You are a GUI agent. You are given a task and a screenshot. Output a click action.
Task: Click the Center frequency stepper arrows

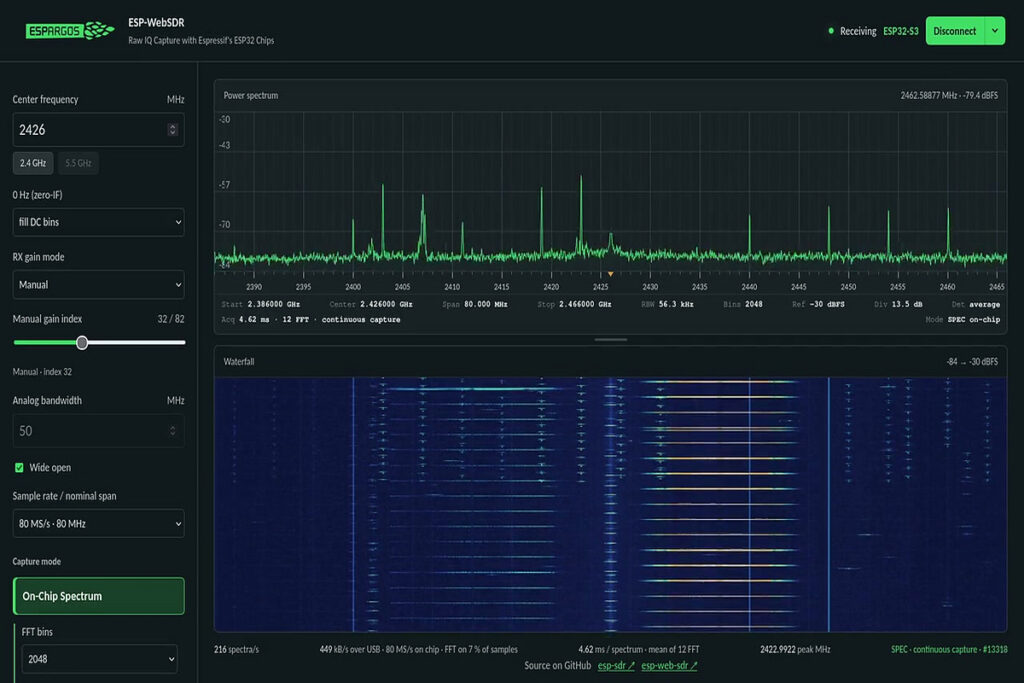[172, 129]
